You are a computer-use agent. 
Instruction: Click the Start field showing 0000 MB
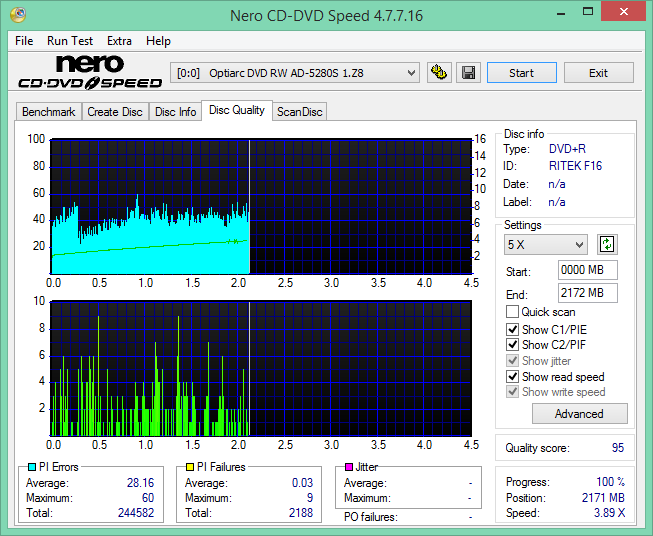(587, 270)
